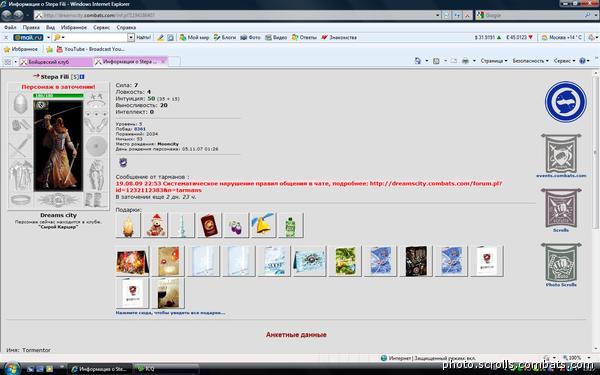Click the blue round clan emblem logo
The image size is (600, 375).
pyautogui.click(x=566, y=102)
